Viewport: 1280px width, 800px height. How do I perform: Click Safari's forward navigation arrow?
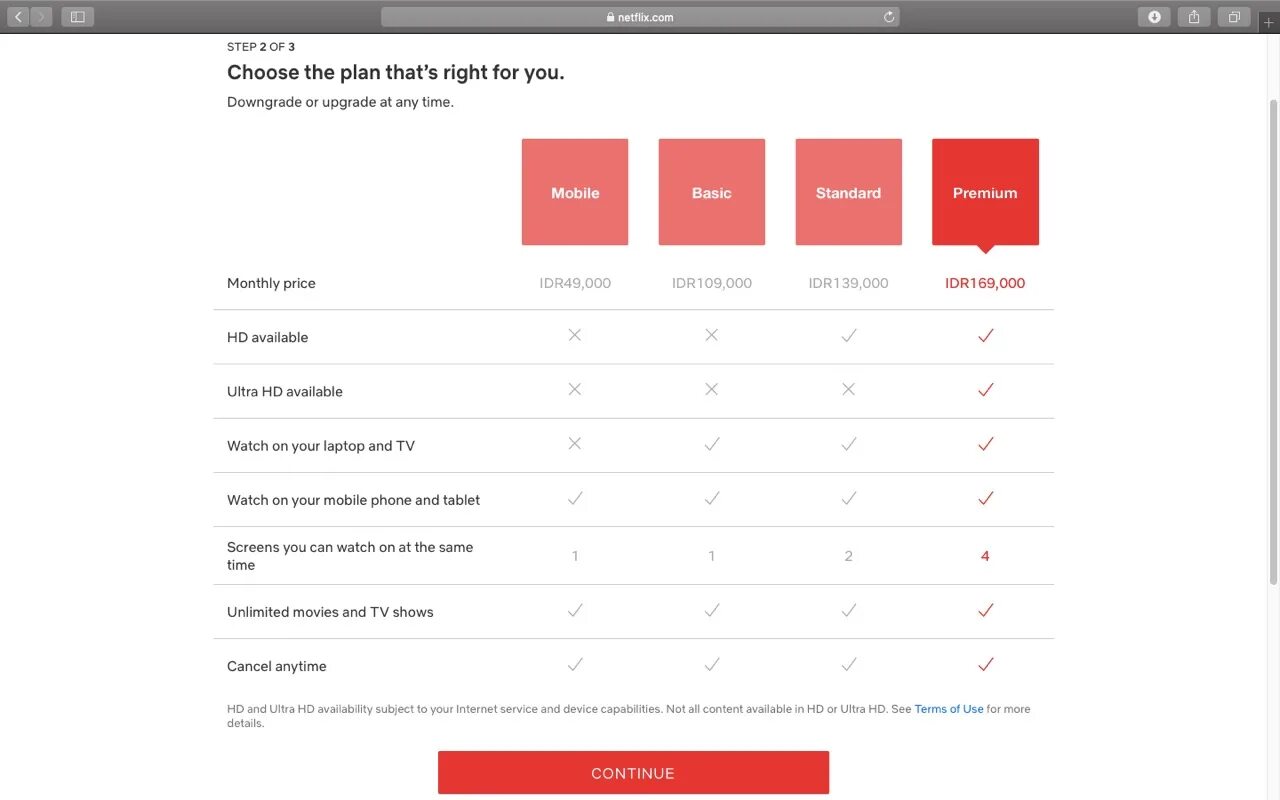pos(41,17)
